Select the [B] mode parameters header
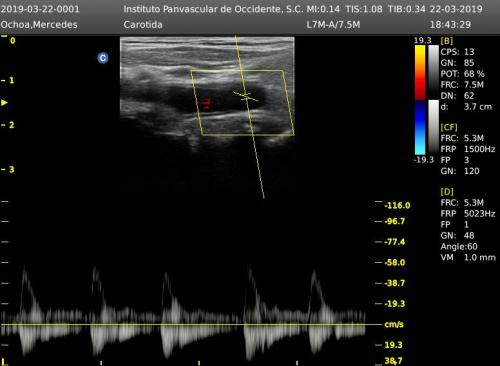Viewport: 500px width, 366px height. [x=447, y=41]
